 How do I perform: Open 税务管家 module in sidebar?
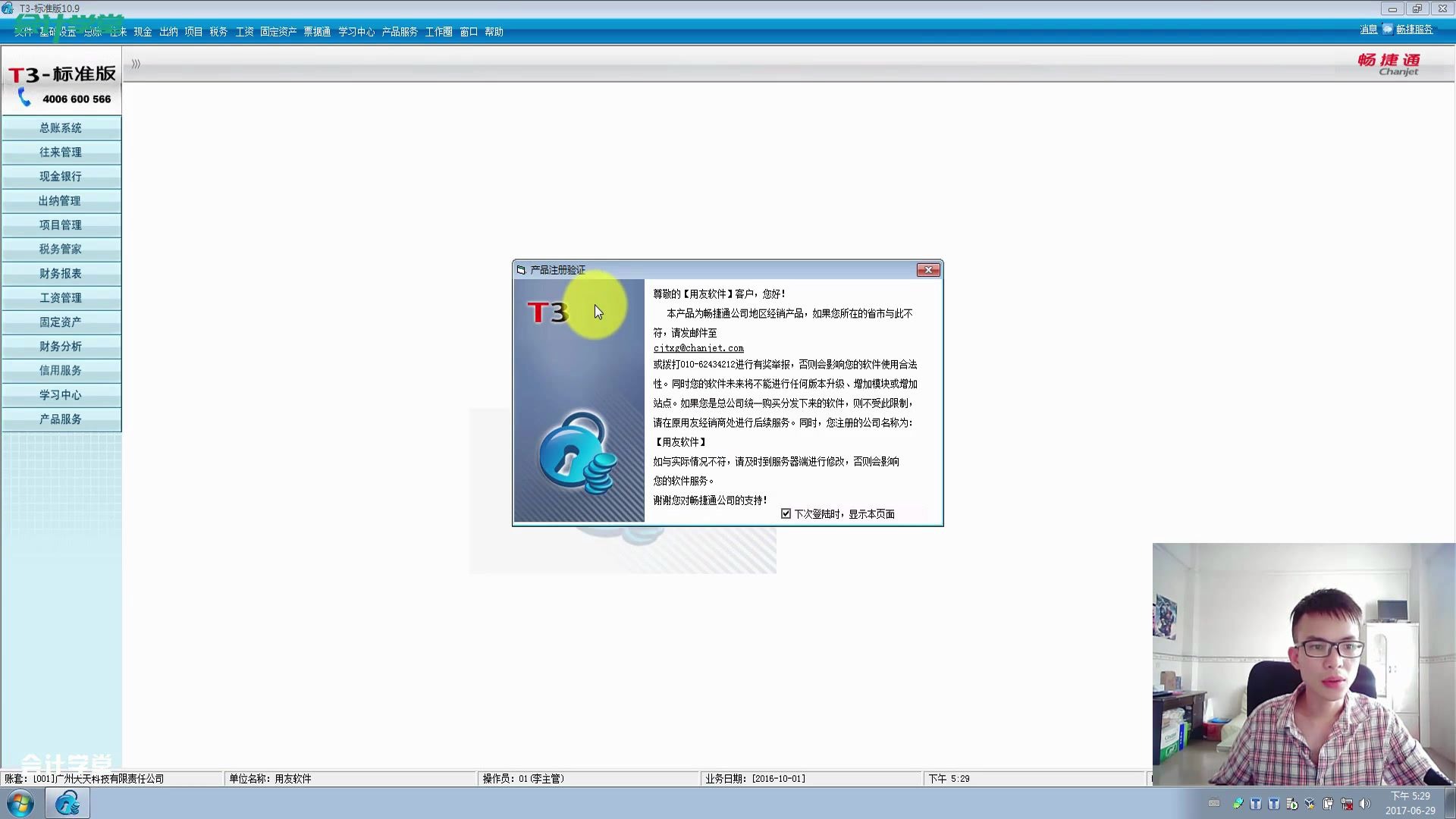(61, 249)
